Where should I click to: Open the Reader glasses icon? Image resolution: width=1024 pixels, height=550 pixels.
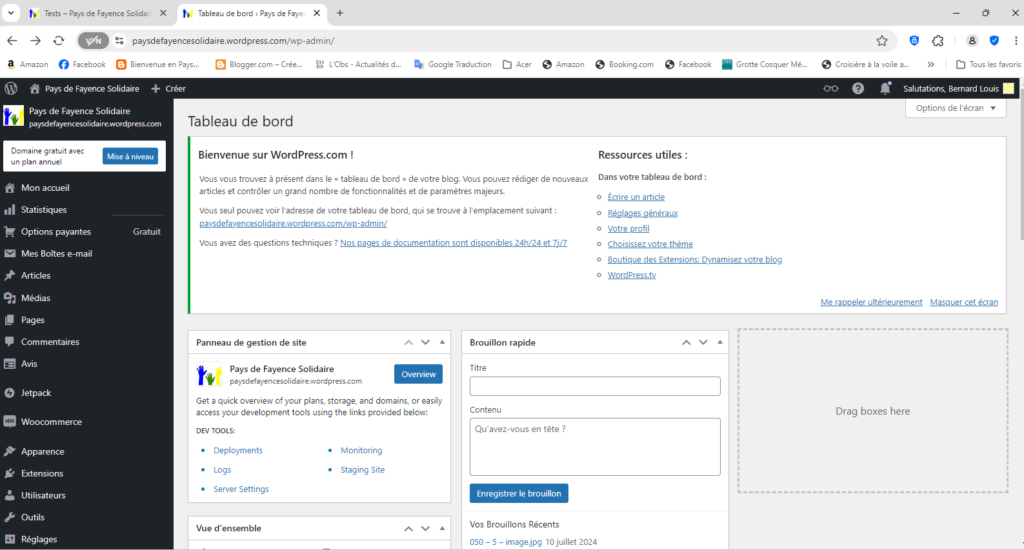pyautogui.click(x=831, y=88)
